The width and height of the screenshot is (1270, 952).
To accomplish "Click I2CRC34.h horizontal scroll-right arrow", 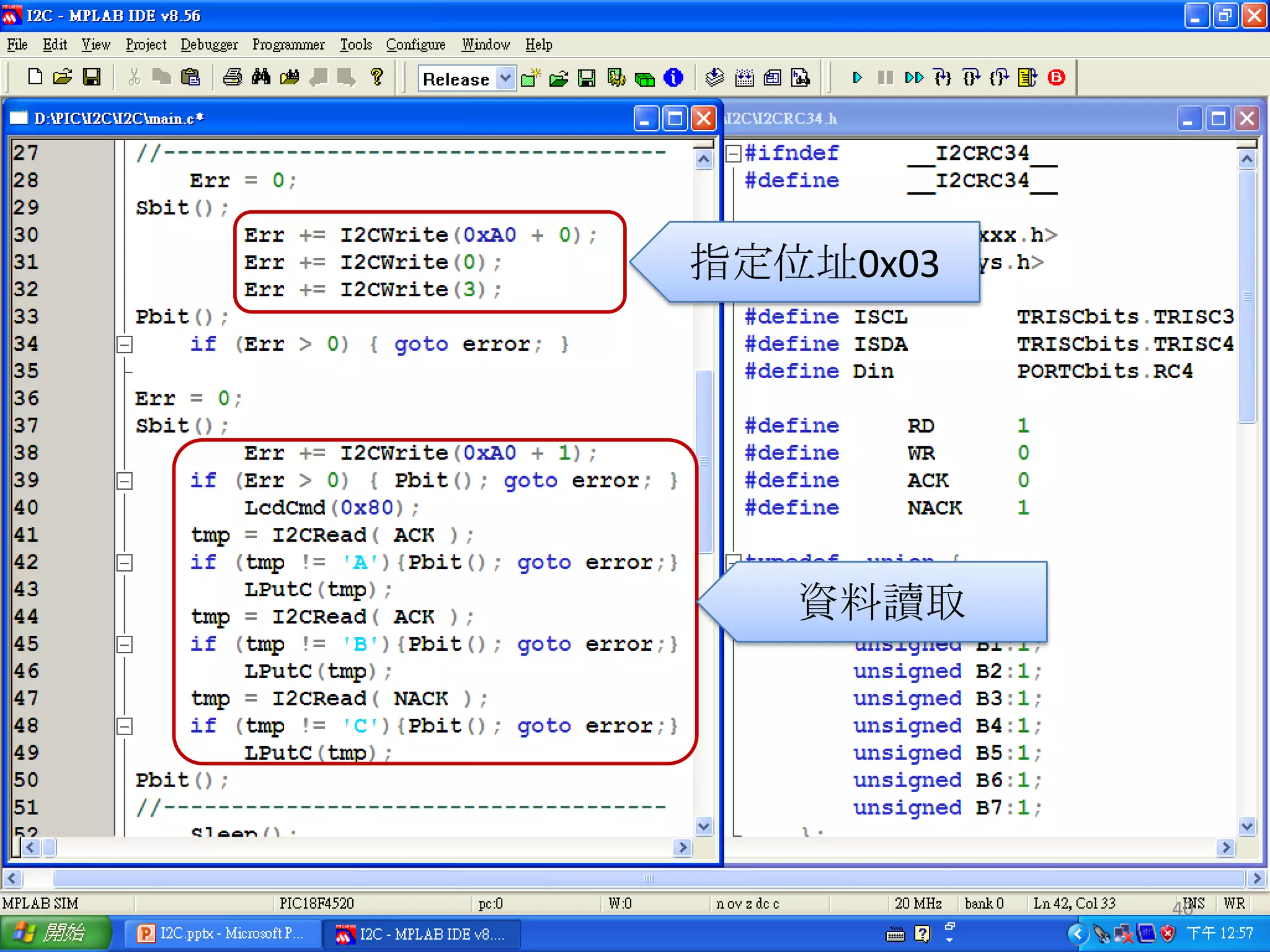I will pos(1226,847).
